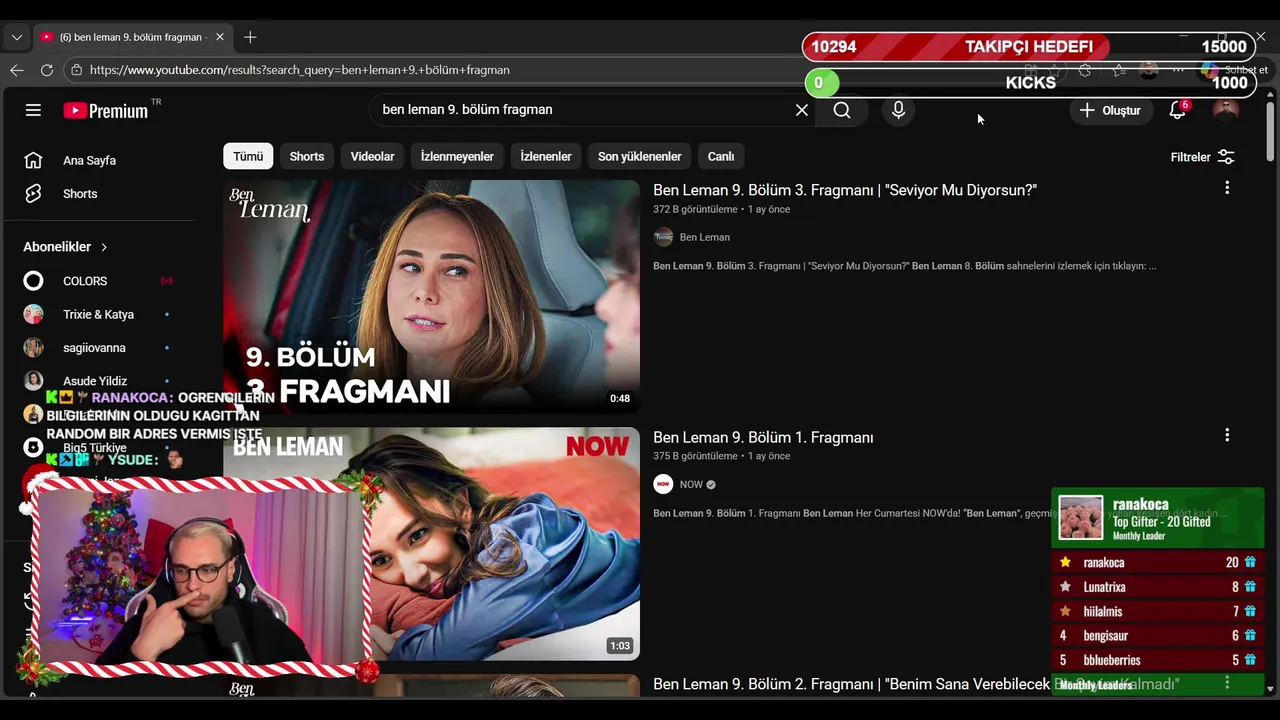Click NOW channel avatar icon

pos(663,484)
